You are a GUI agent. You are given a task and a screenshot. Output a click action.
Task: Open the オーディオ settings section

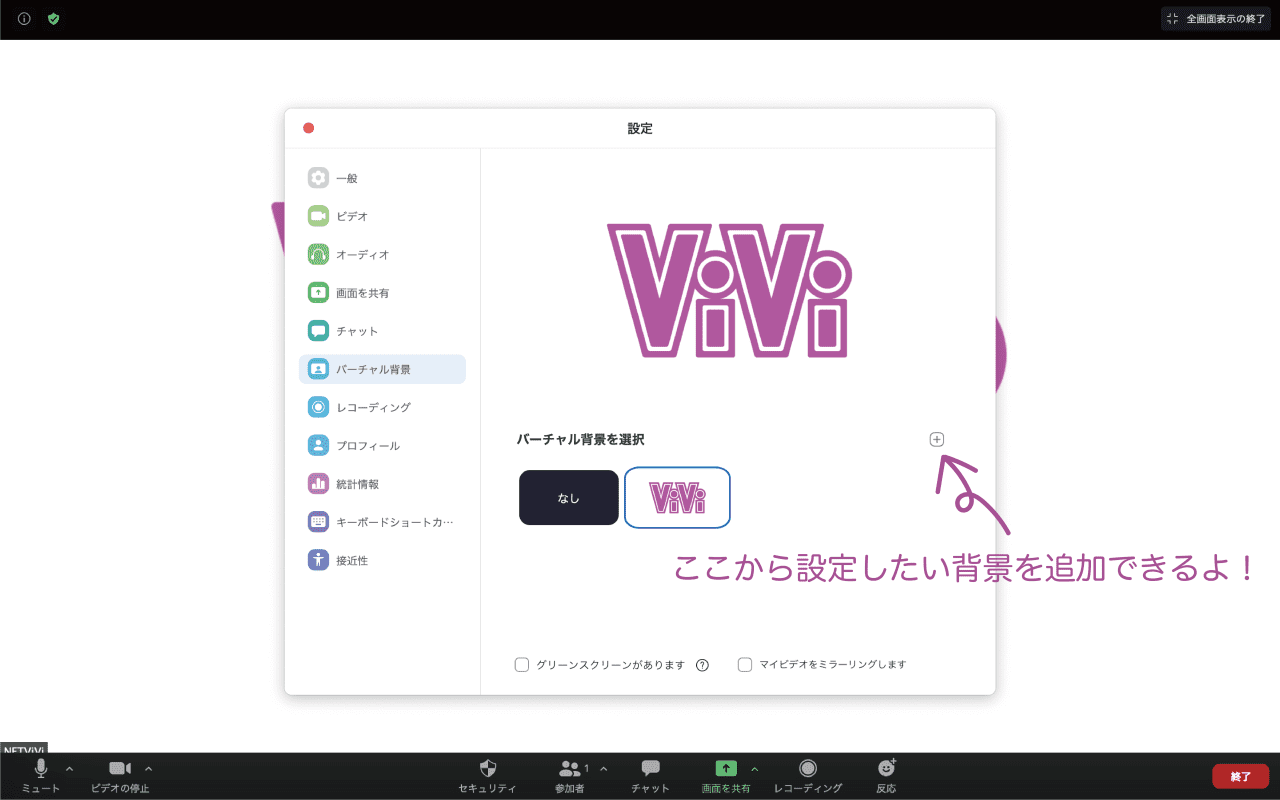[382, 255]
